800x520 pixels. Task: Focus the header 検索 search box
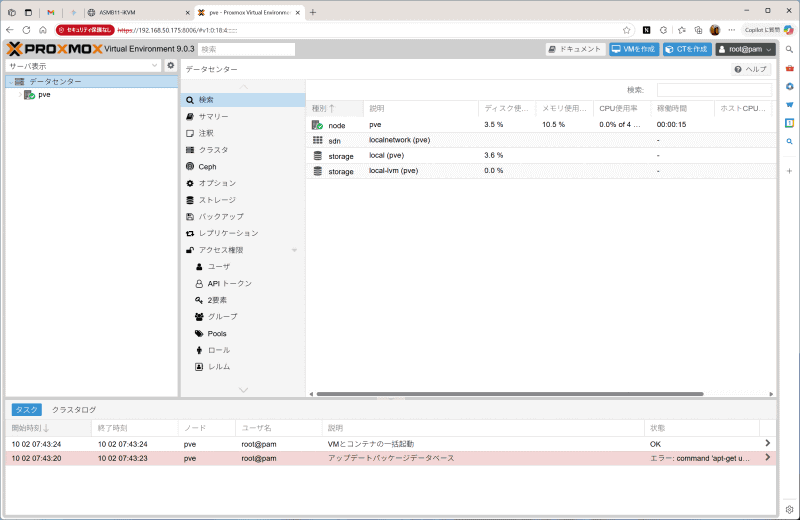point(246,49)
